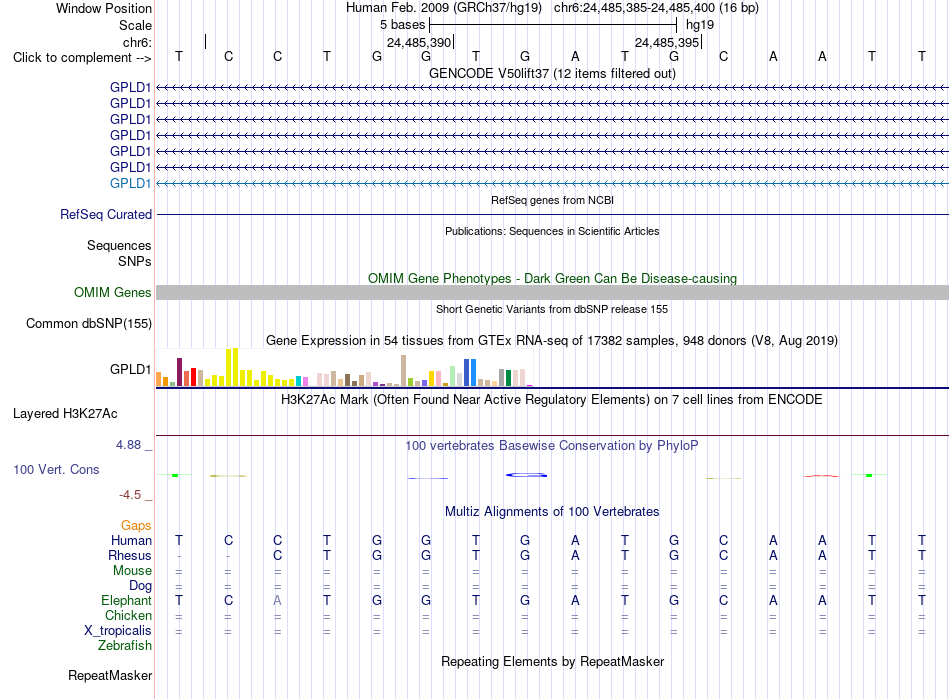Click the tallest yellow GTEx expression bar
950x699 pixels.
pos(235,367)
